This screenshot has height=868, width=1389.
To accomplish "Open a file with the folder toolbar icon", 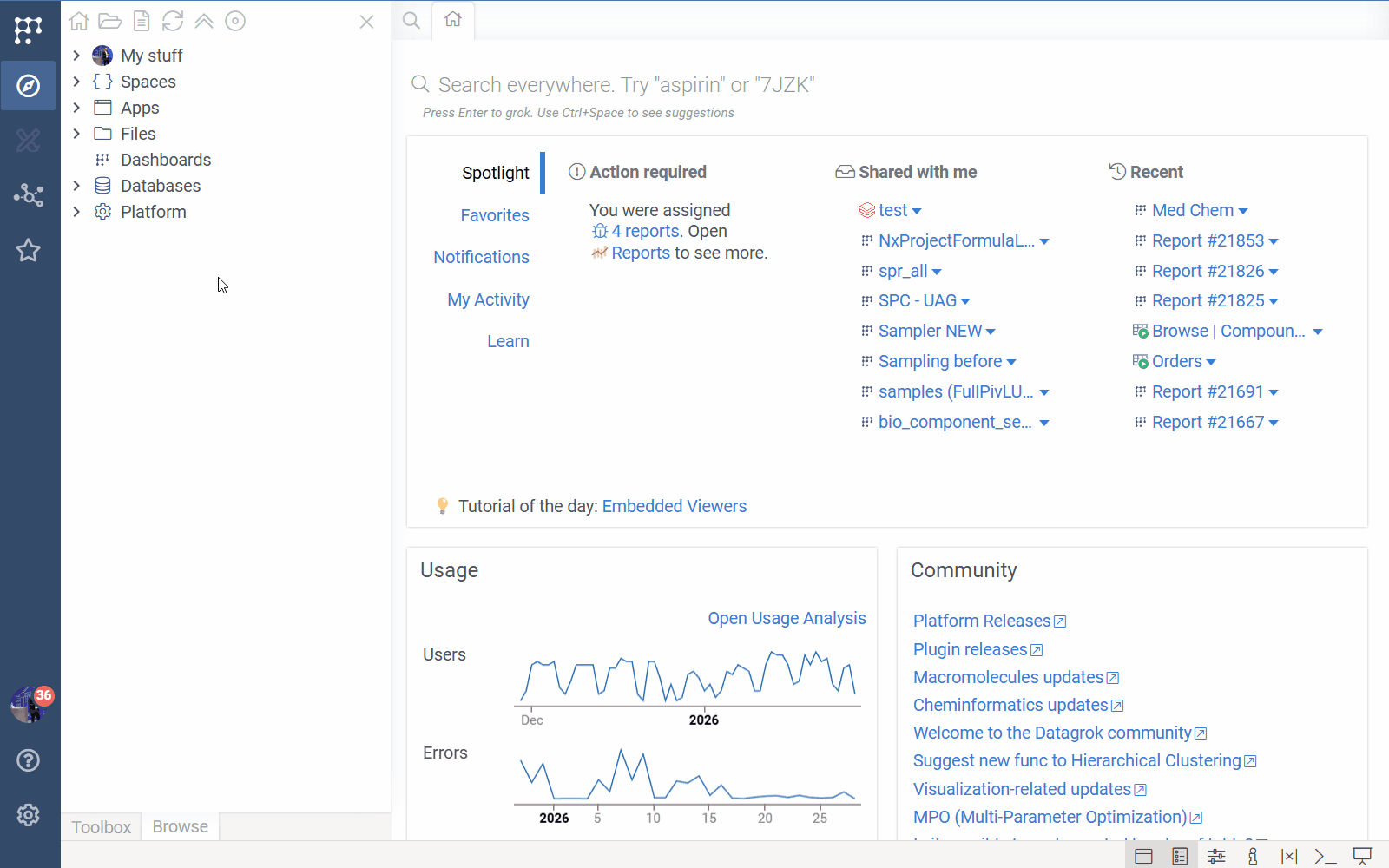I will point(109,21).
